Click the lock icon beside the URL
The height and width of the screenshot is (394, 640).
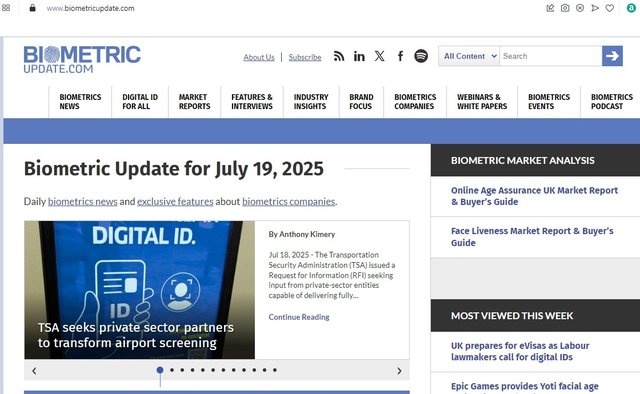click(32, 8)
